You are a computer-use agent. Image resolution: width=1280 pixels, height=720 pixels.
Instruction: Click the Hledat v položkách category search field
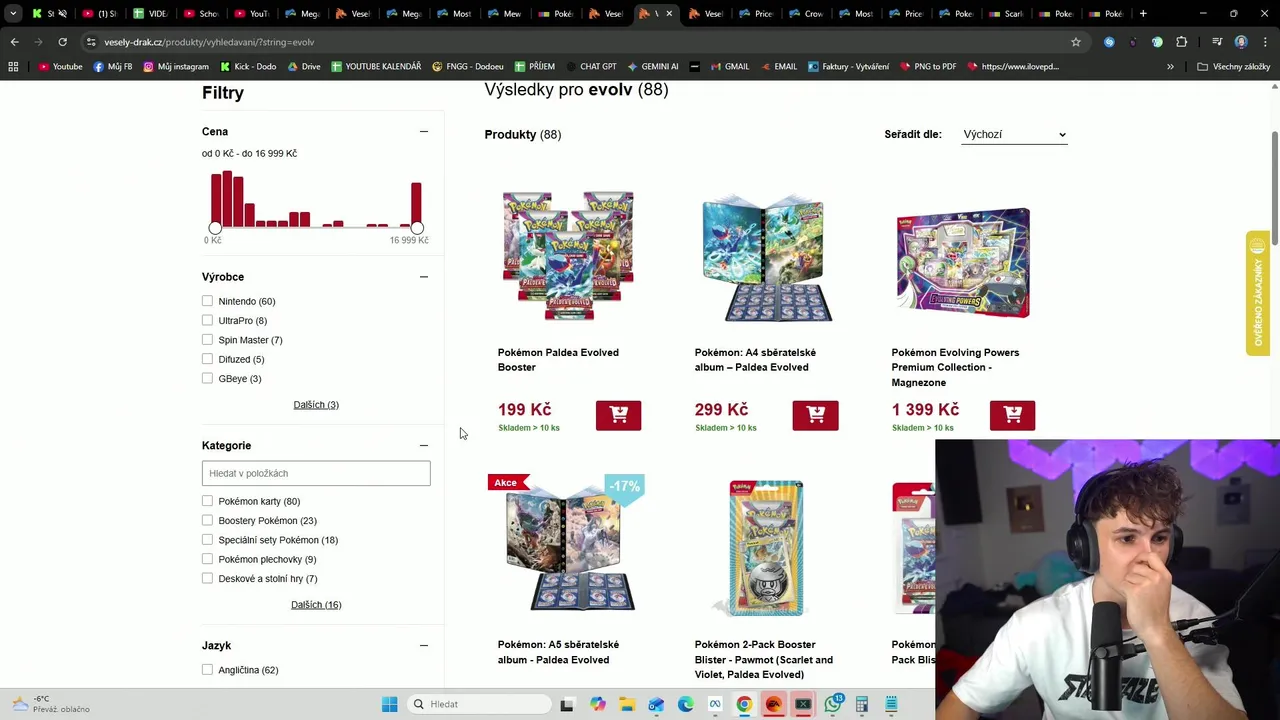[316, 473]
